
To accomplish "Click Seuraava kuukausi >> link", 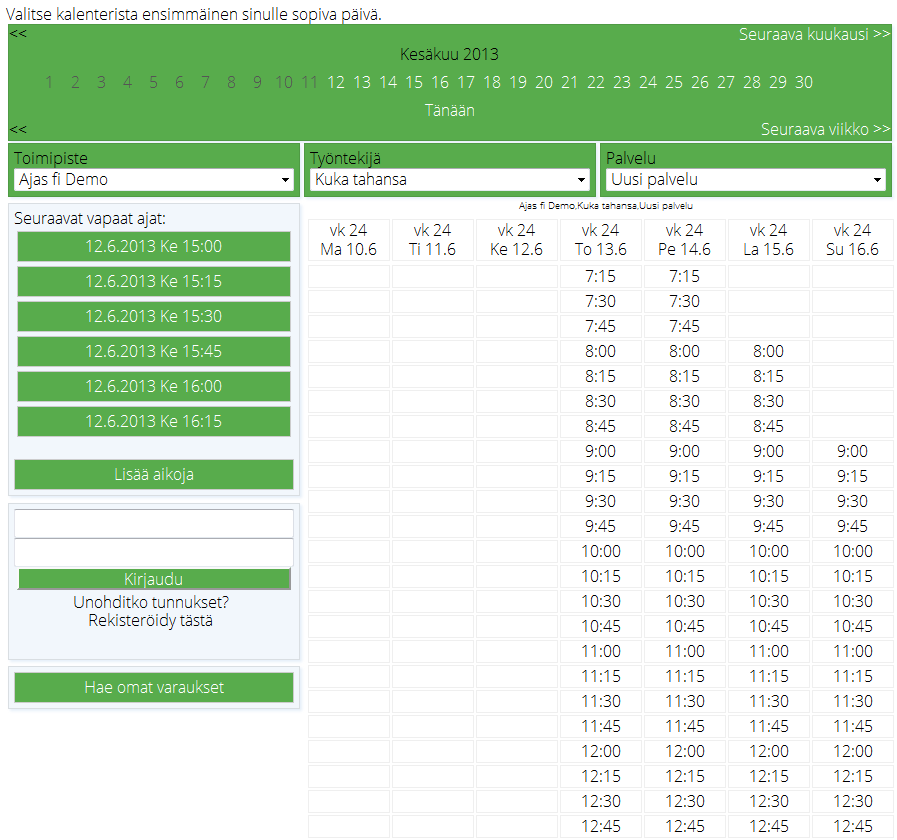I will point(814,33).
